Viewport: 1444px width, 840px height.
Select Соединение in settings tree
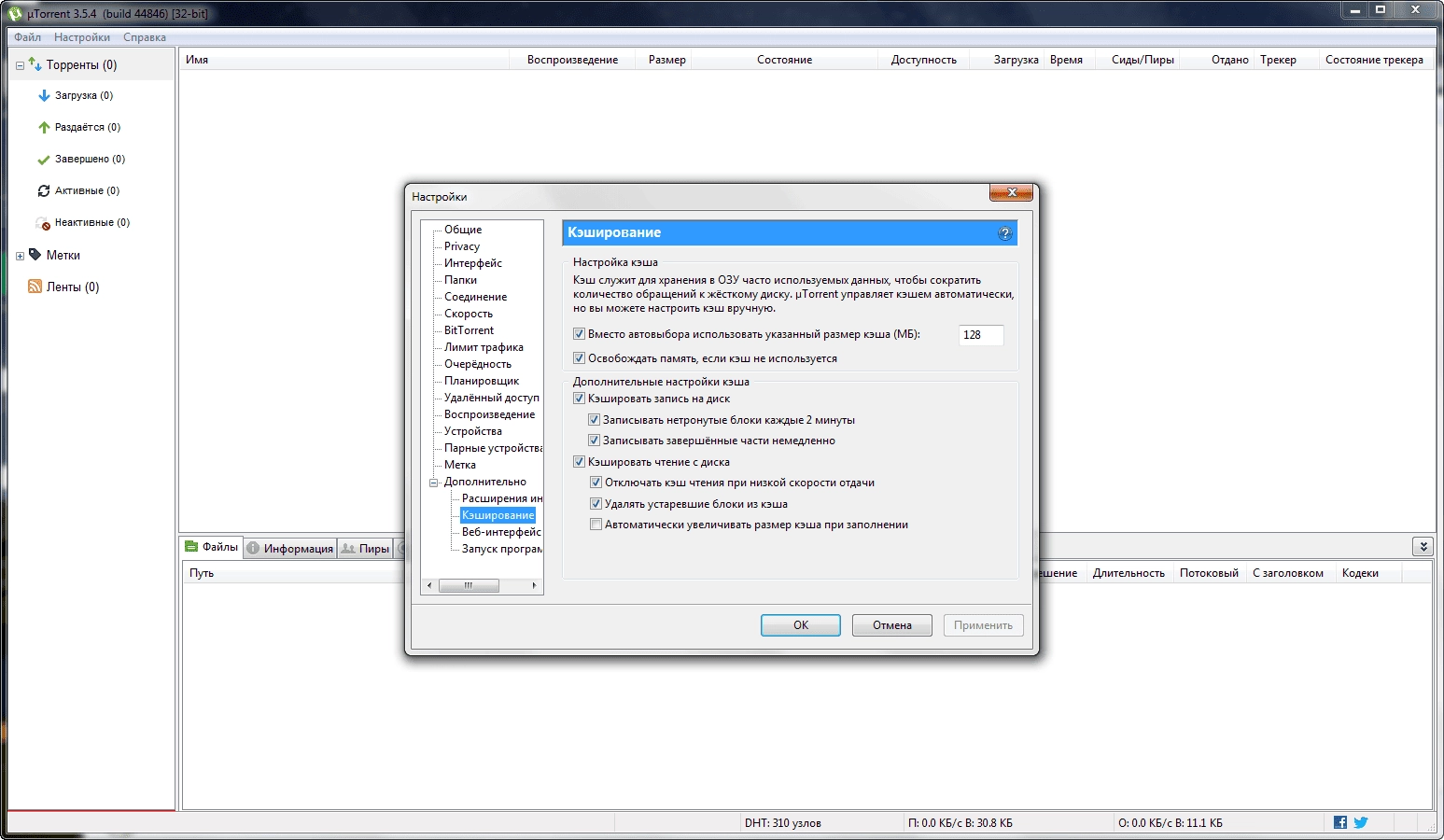coord(476,297)
